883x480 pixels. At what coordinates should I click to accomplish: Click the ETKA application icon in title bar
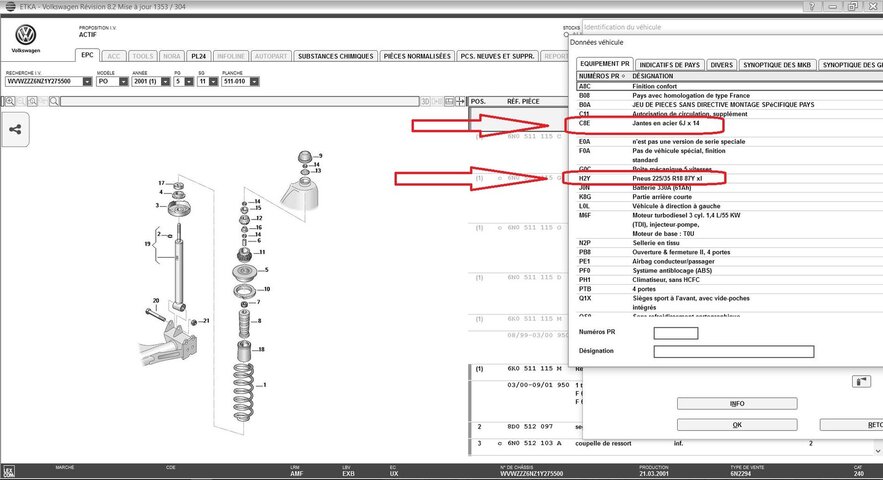(x=8, y=6)
